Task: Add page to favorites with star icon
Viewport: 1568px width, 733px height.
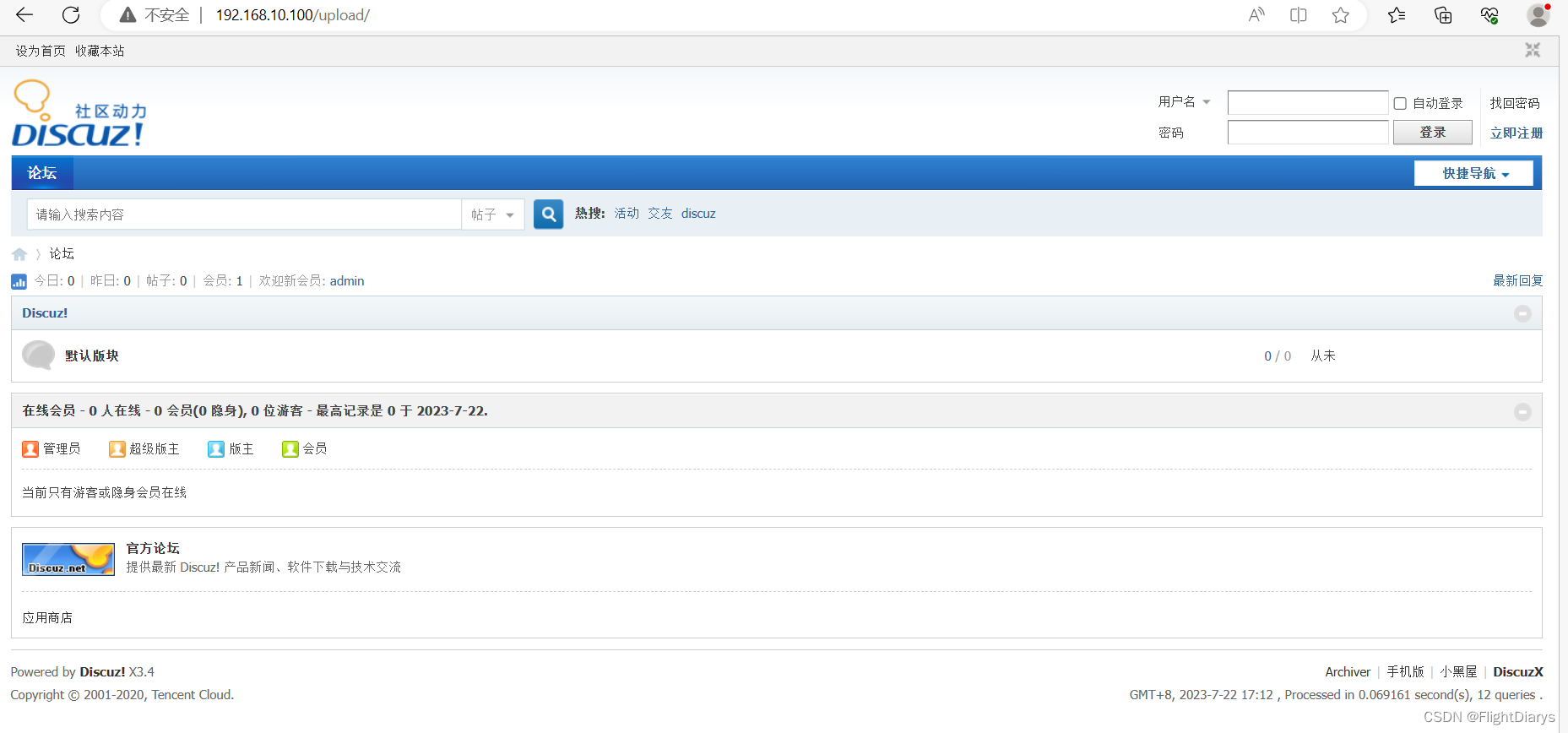Action: pos(1341,15)
